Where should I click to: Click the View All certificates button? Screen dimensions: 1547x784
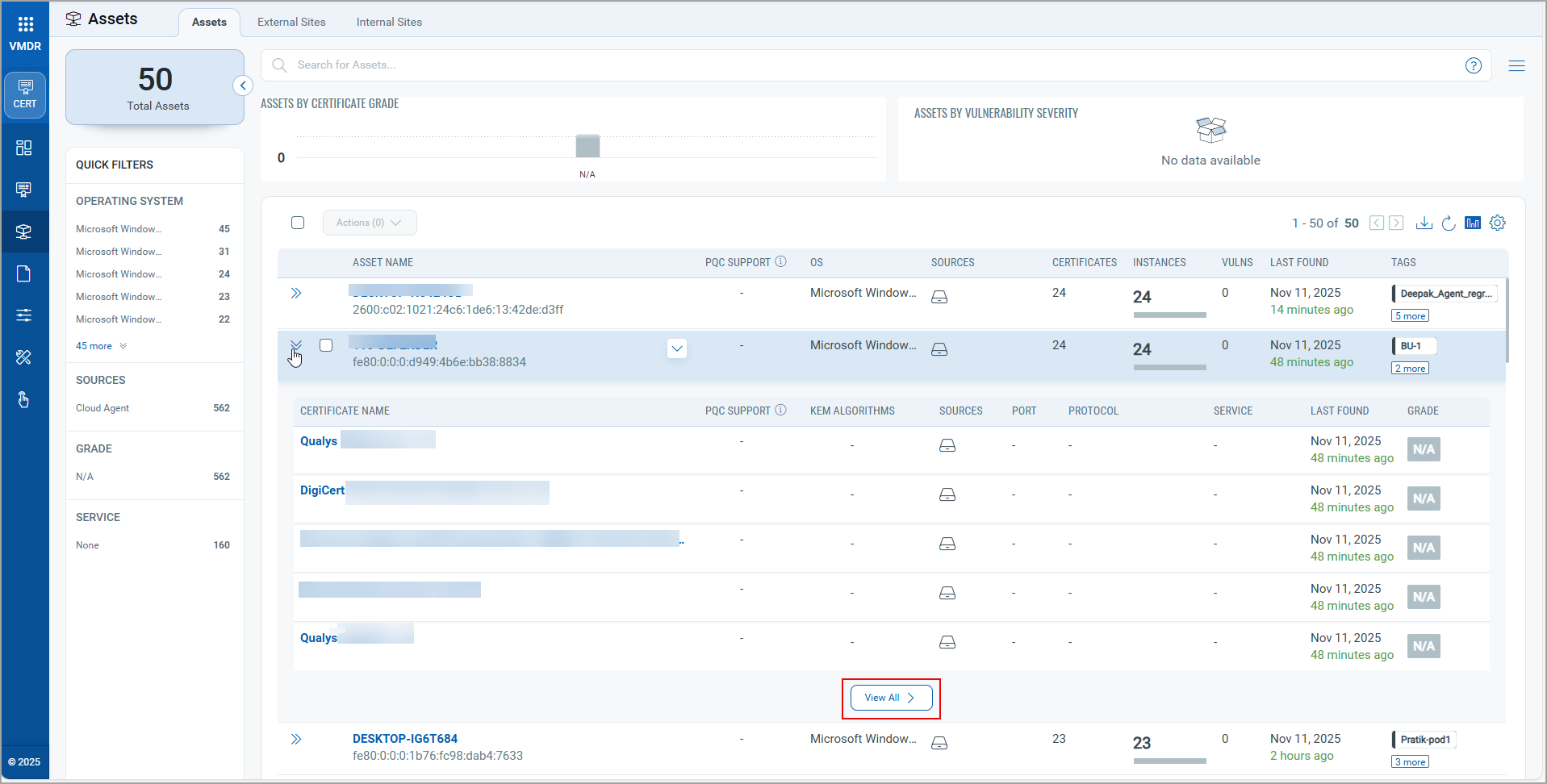pos(890,698)
